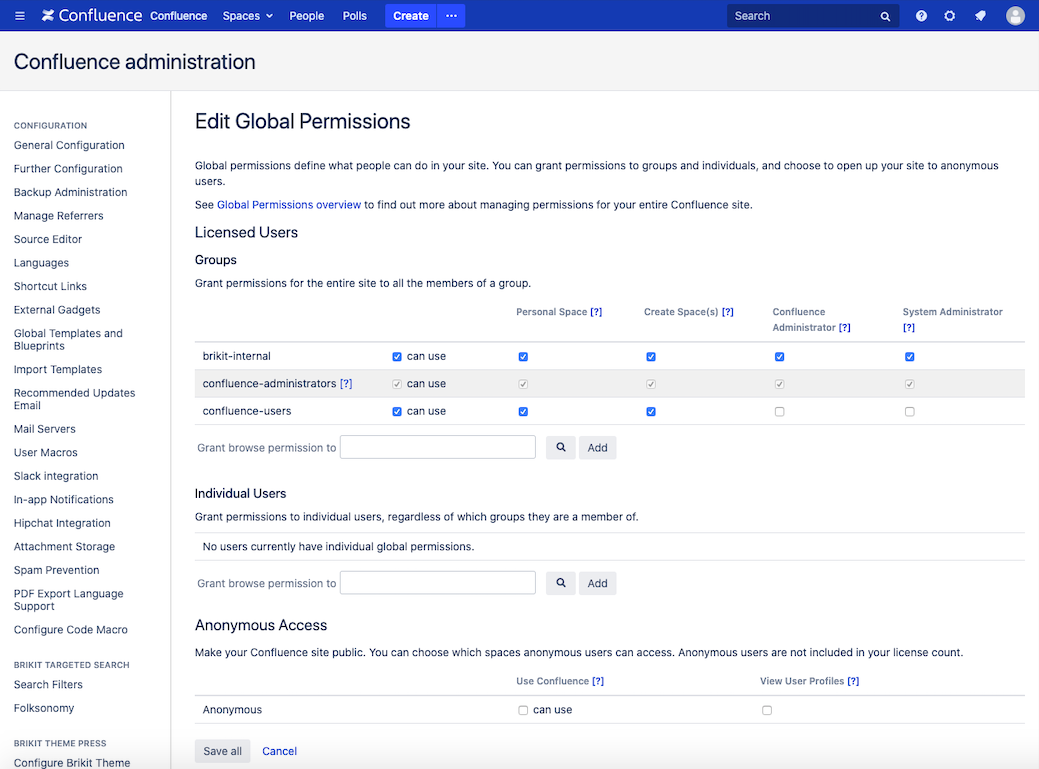Image resolution: width=1039 pixels, height=769 pixels.
Task: Open the help question mark icon
Action: tap(921, 16)
